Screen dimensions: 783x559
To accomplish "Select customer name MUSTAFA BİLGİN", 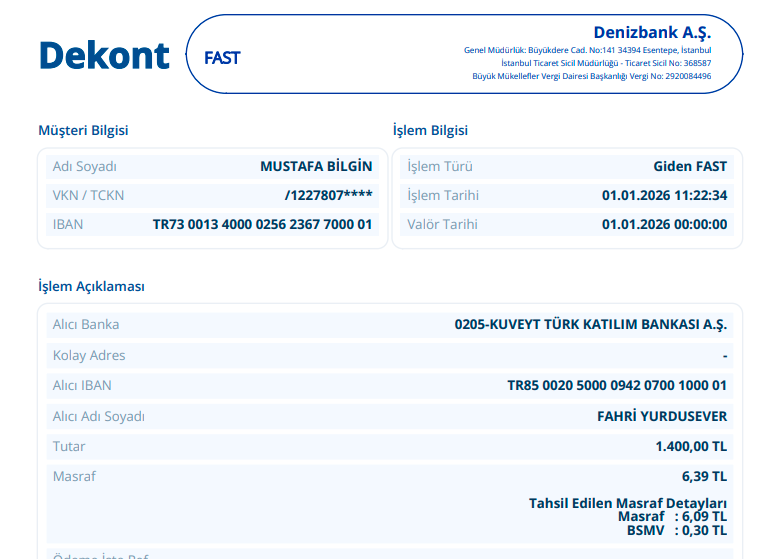I will (x=316, y=166).
